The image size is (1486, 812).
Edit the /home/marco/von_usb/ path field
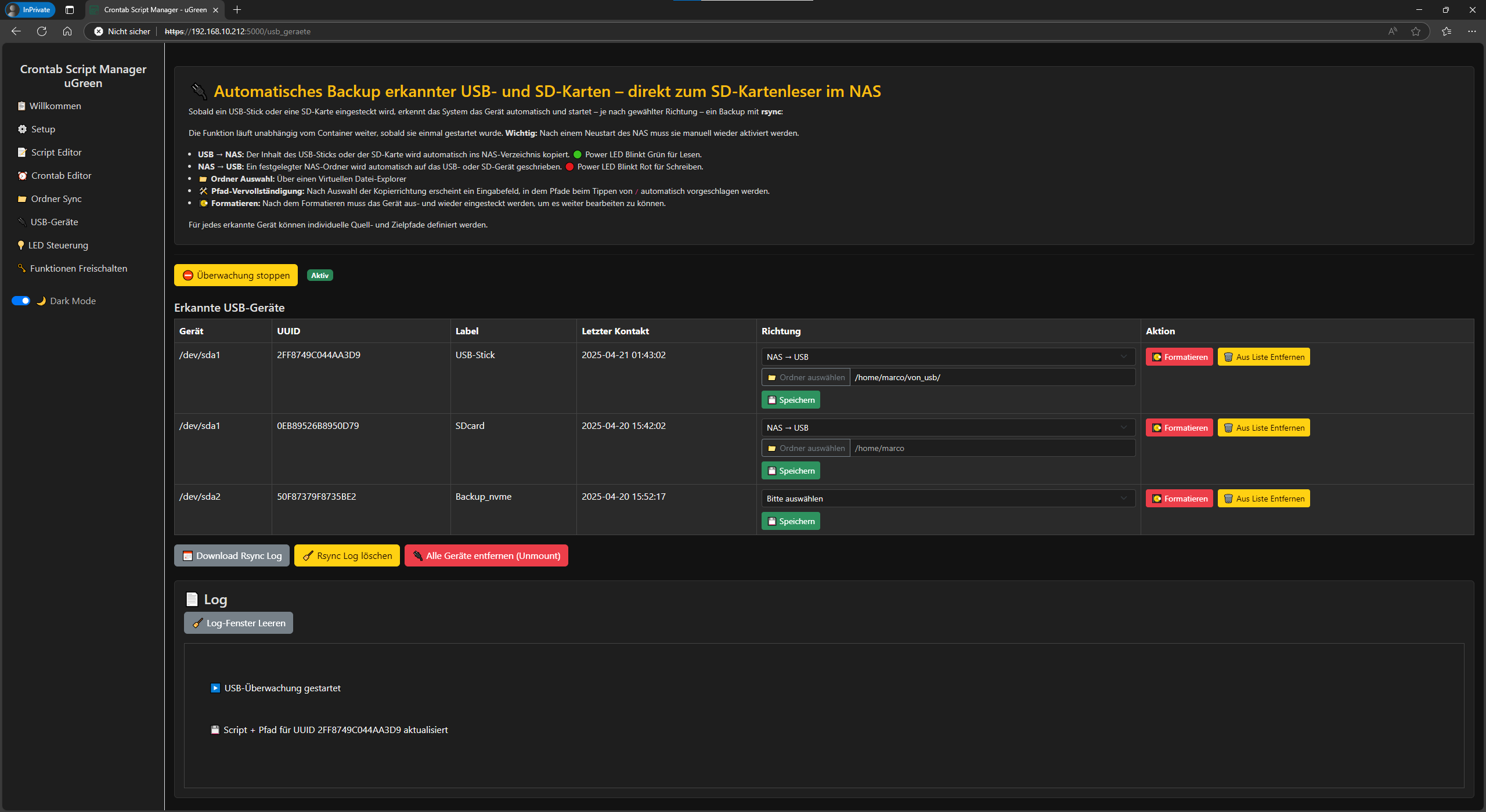[x=993, y=377]
